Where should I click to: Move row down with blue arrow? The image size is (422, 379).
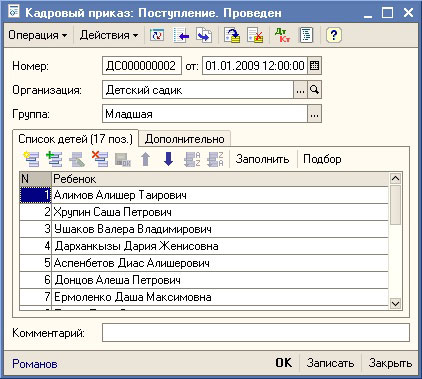tap(168, 159)
